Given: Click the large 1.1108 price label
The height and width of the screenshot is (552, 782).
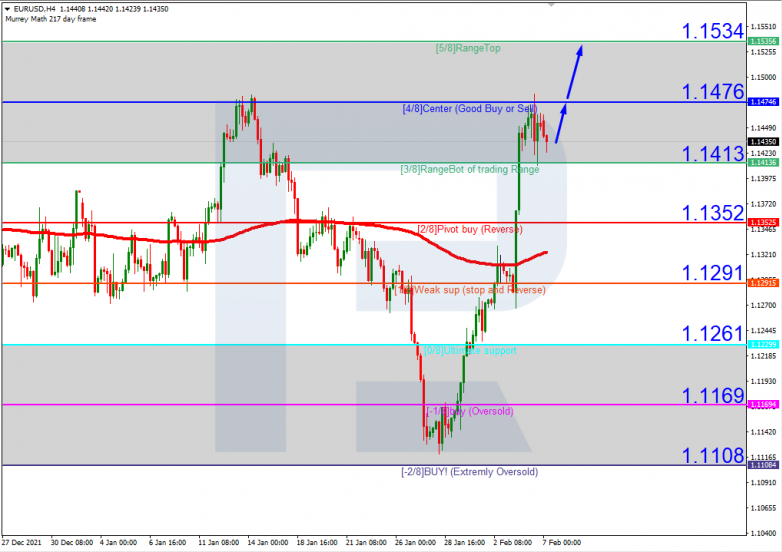Looking at the screenshot, I should (x=713, y=456).
